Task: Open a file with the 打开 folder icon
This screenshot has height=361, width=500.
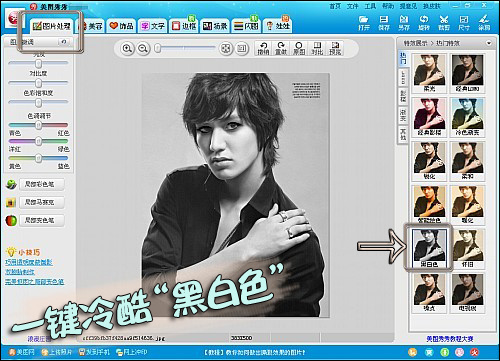Action: pos(364,23)
